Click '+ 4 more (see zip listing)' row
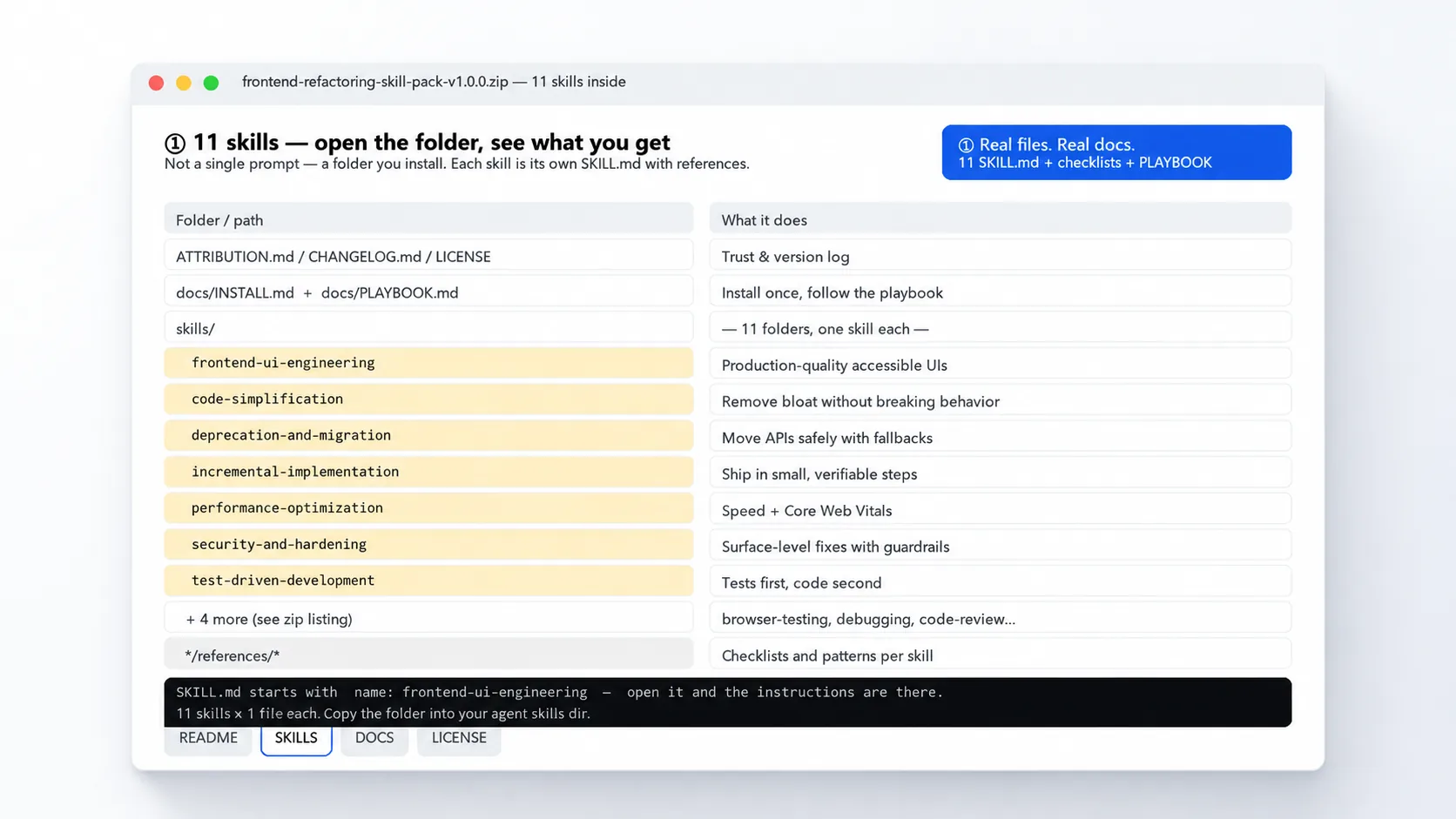Viewport: 1456px width, 819px height. pos(428,619)
